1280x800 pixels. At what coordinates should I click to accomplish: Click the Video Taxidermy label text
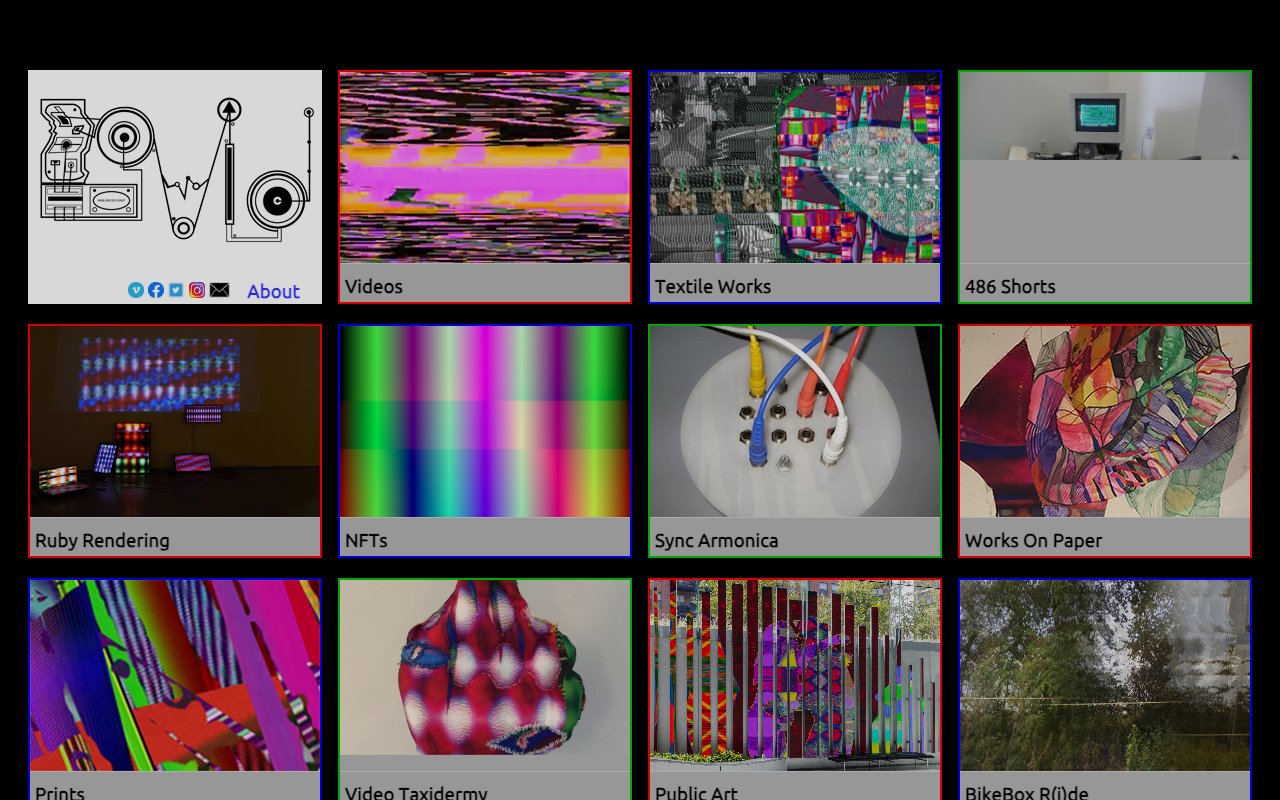tap(416, 793)
